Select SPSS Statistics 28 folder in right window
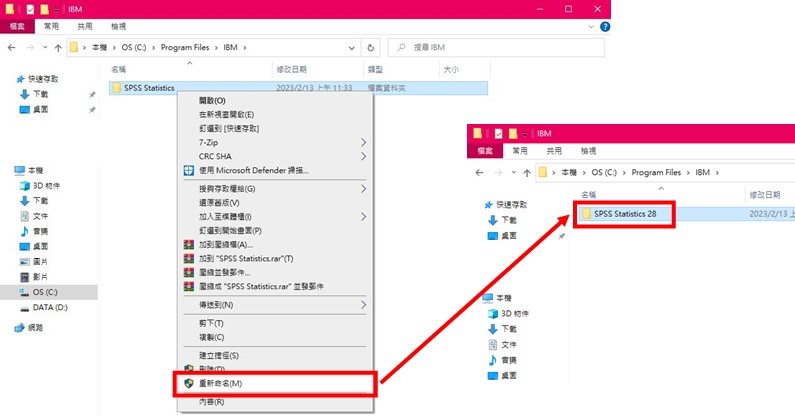This screenshot has height=417, width=795. 625,214
